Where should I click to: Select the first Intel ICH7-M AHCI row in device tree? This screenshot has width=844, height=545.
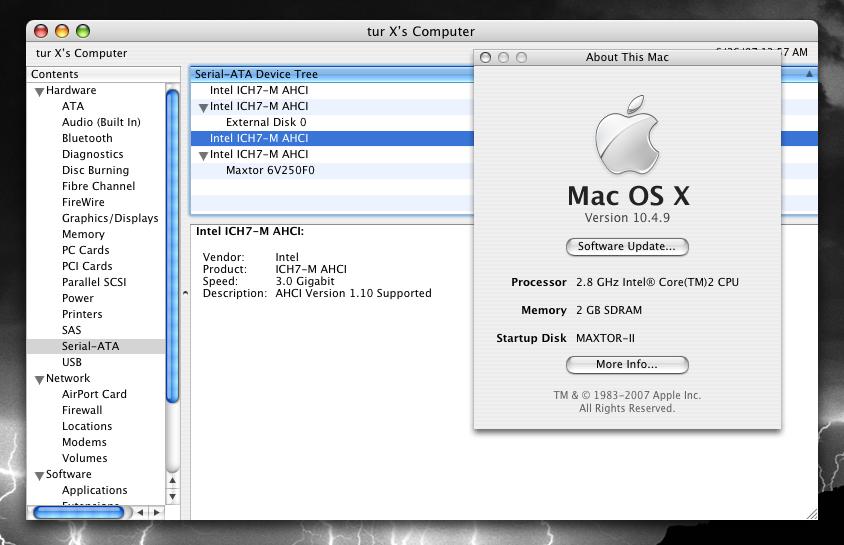pos(332,90)
